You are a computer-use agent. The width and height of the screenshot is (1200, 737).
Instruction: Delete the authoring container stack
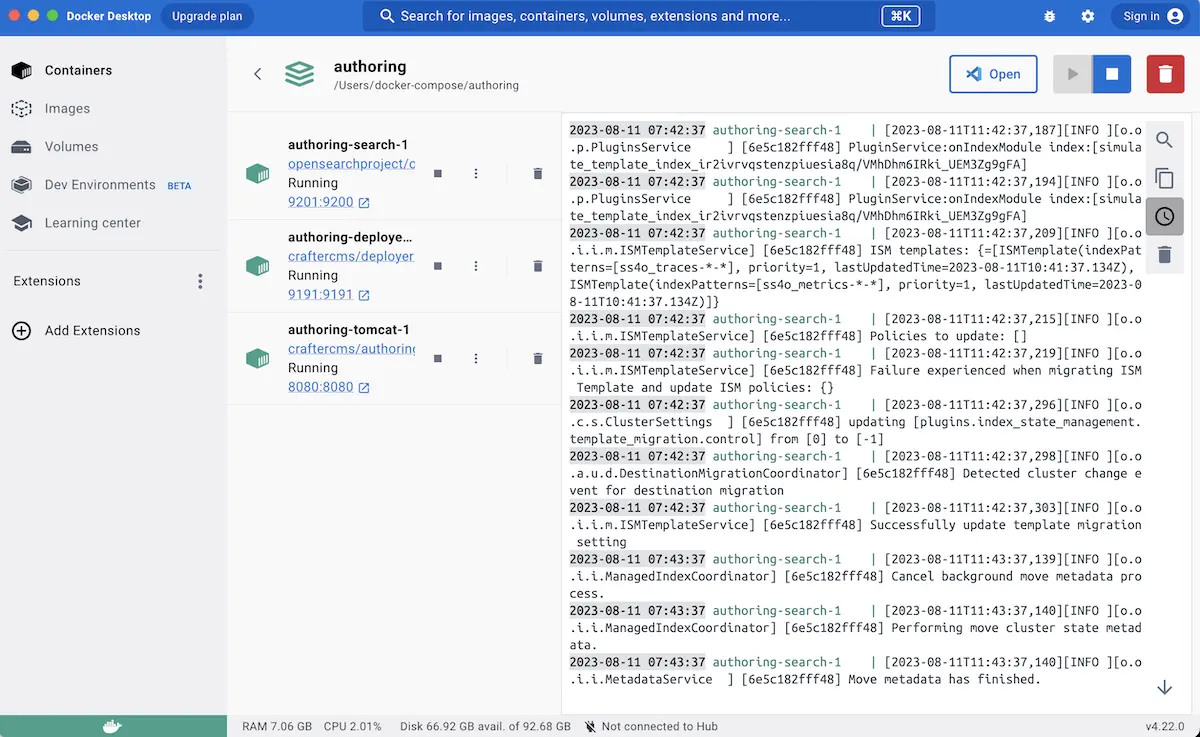(x=1165, y=74)
